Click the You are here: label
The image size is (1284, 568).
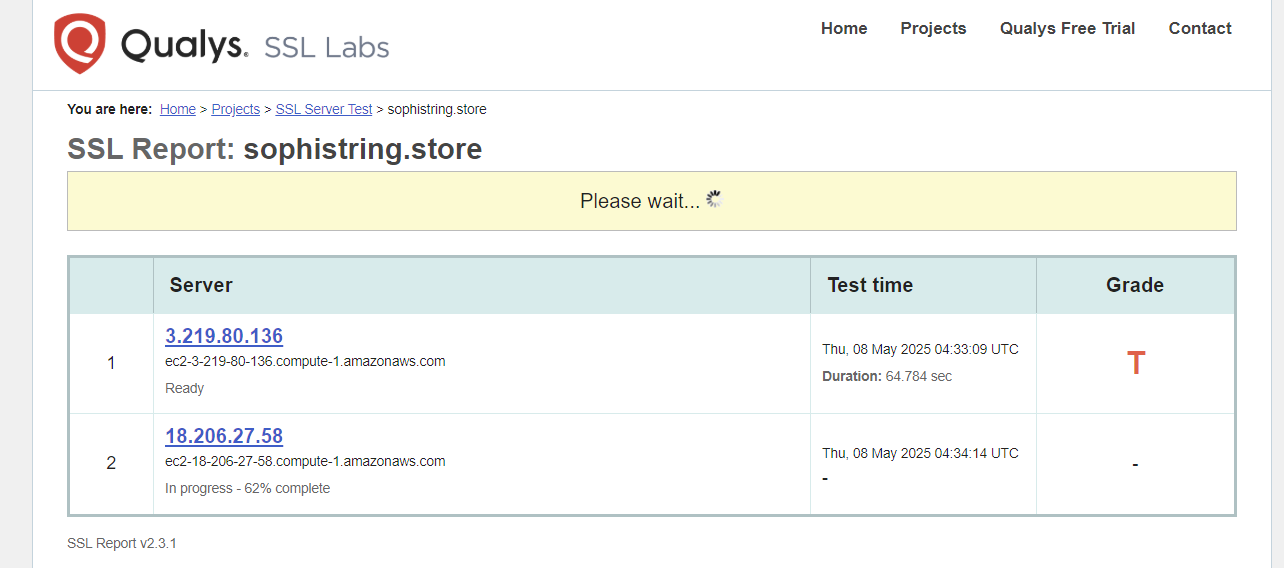point(110,109)
